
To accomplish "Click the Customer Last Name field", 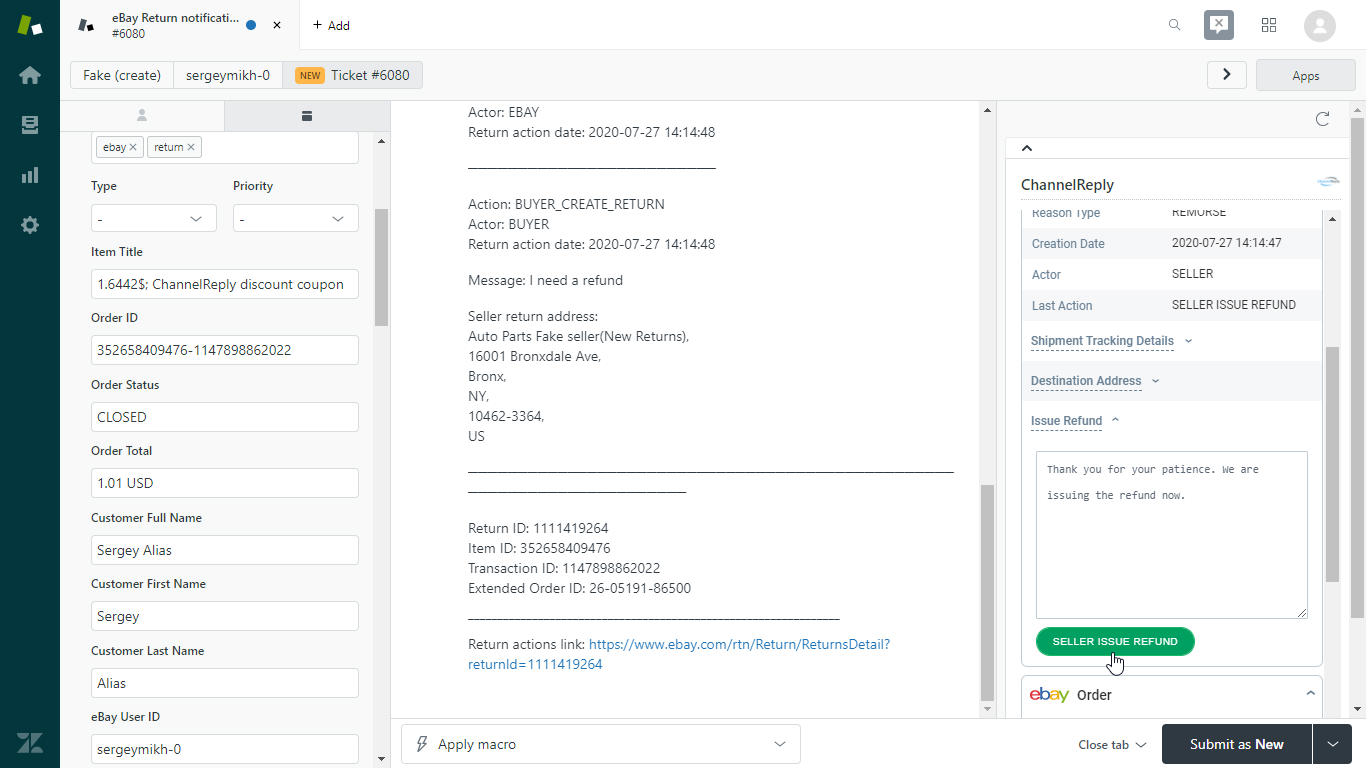I will pos(225,683).
